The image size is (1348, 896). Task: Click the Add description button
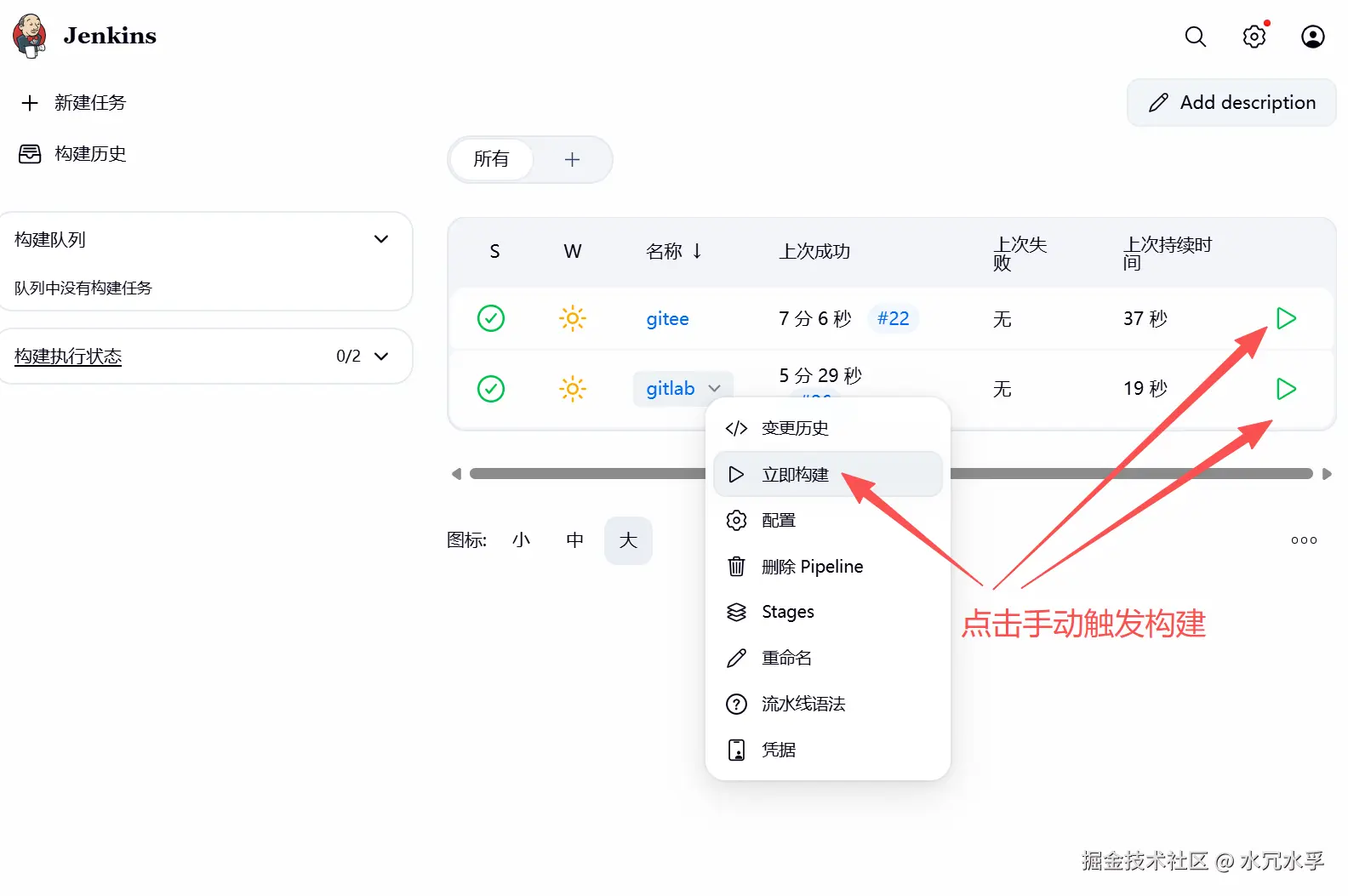[1231, 103]
